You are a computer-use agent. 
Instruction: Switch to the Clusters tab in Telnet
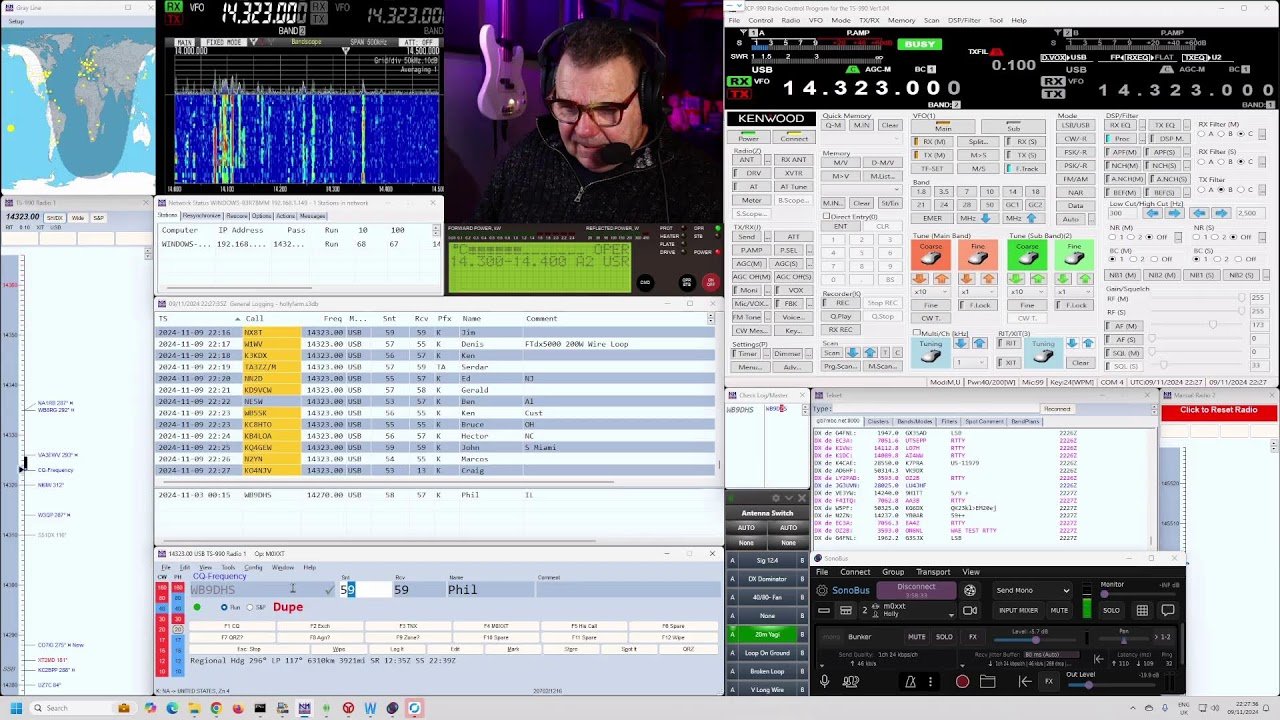(877, 421)
